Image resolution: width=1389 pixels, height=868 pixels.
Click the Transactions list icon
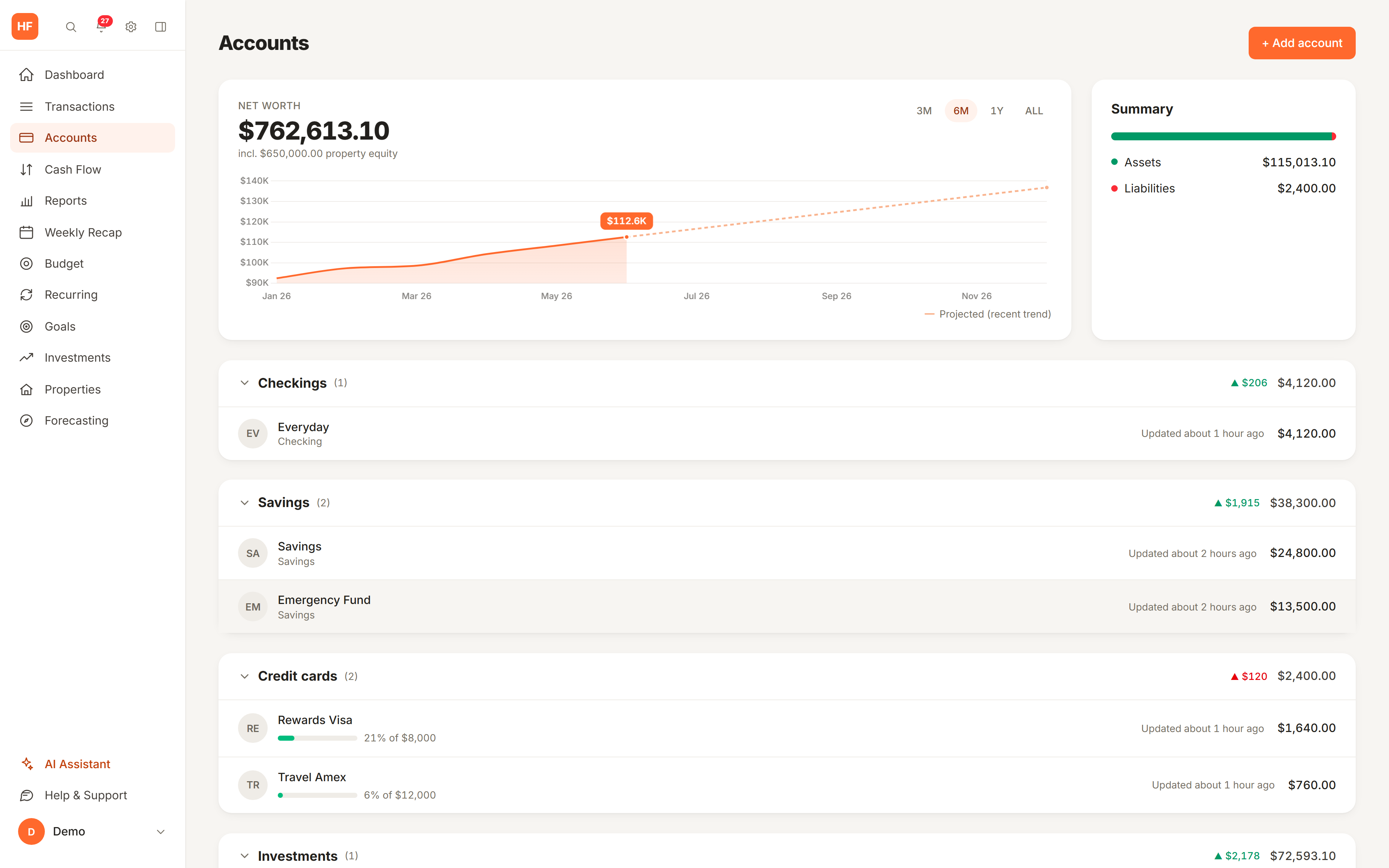[x=26, y=107]
